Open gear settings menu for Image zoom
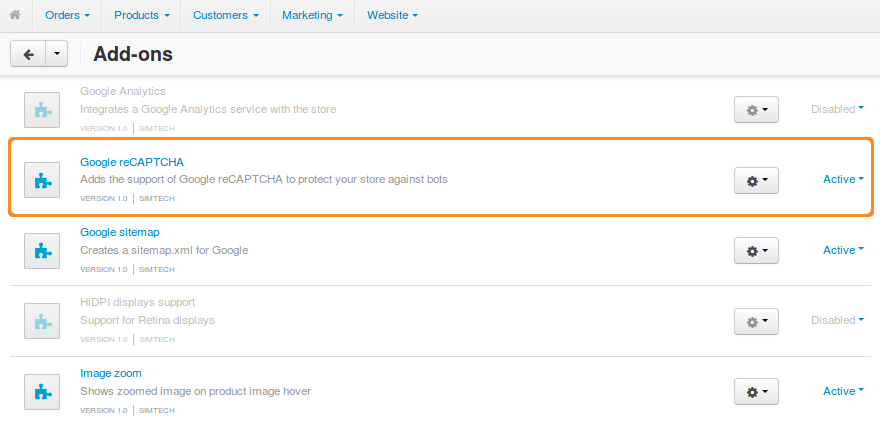This screenshot has width=880, height=425. pos(757,391)
